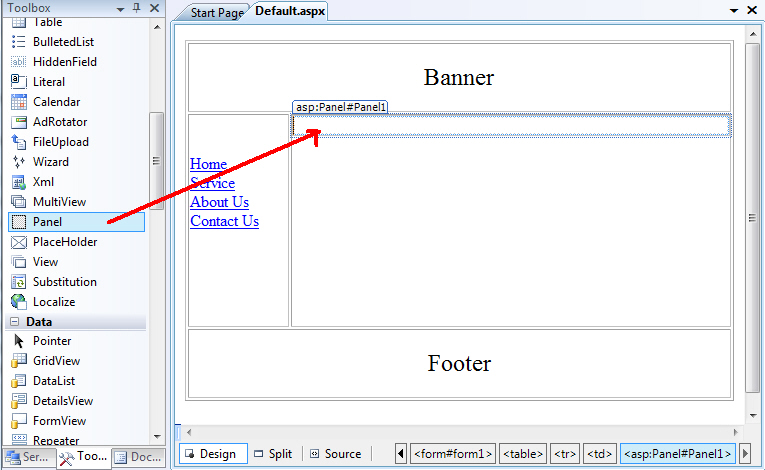Screen dimensions: 765x470
Task: Switch to the Start Page tab
Action: click(x=217, y=13)
